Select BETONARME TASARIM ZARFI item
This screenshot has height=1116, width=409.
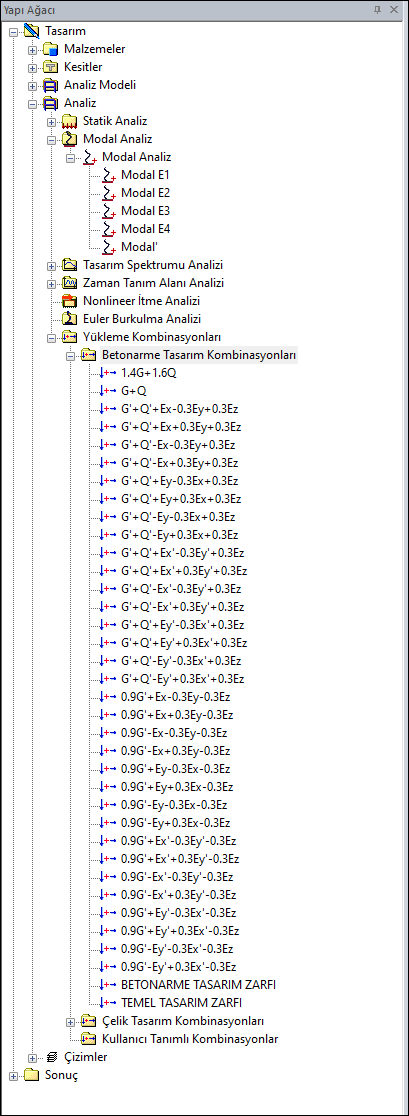tap(198, 986)
